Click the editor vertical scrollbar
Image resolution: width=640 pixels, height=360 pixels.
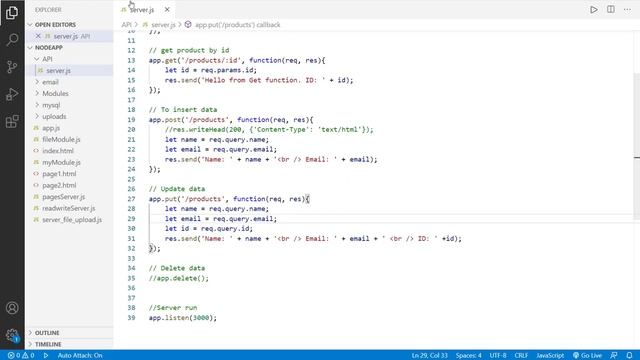pyautogui.click(x=637, y=147)
